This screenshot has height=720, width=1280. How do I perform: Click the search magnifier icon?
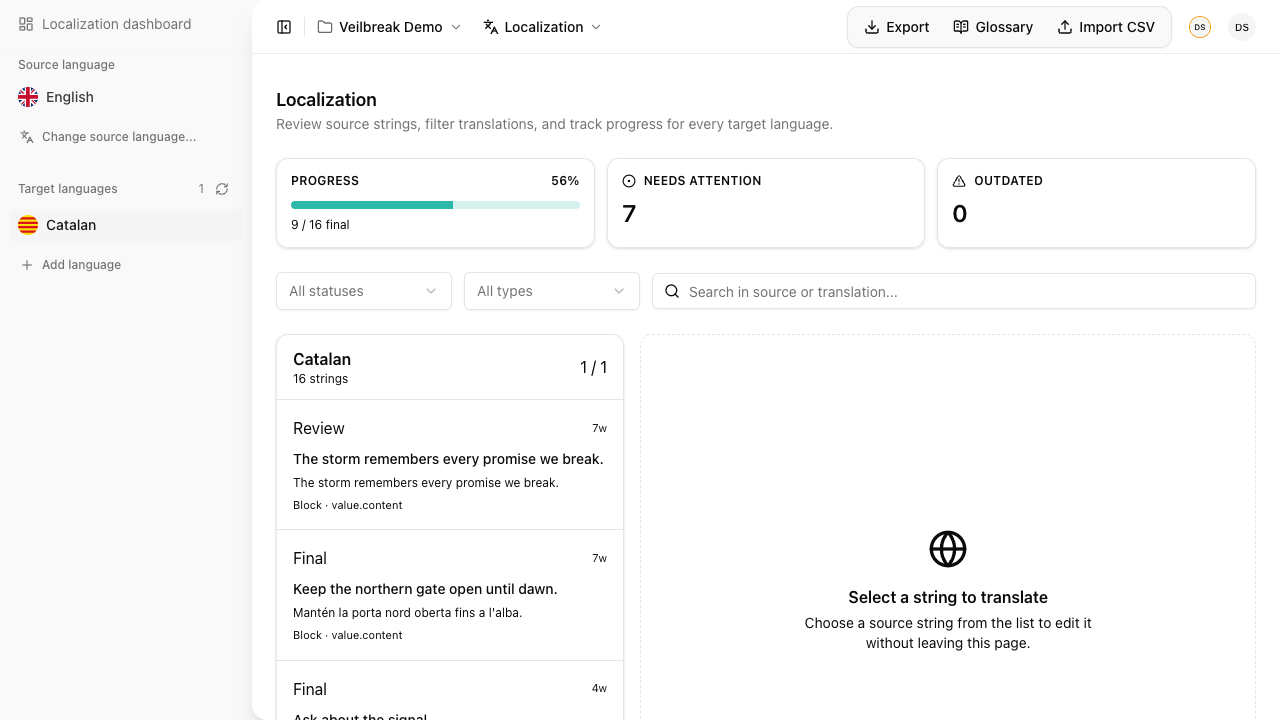point(672,292)
